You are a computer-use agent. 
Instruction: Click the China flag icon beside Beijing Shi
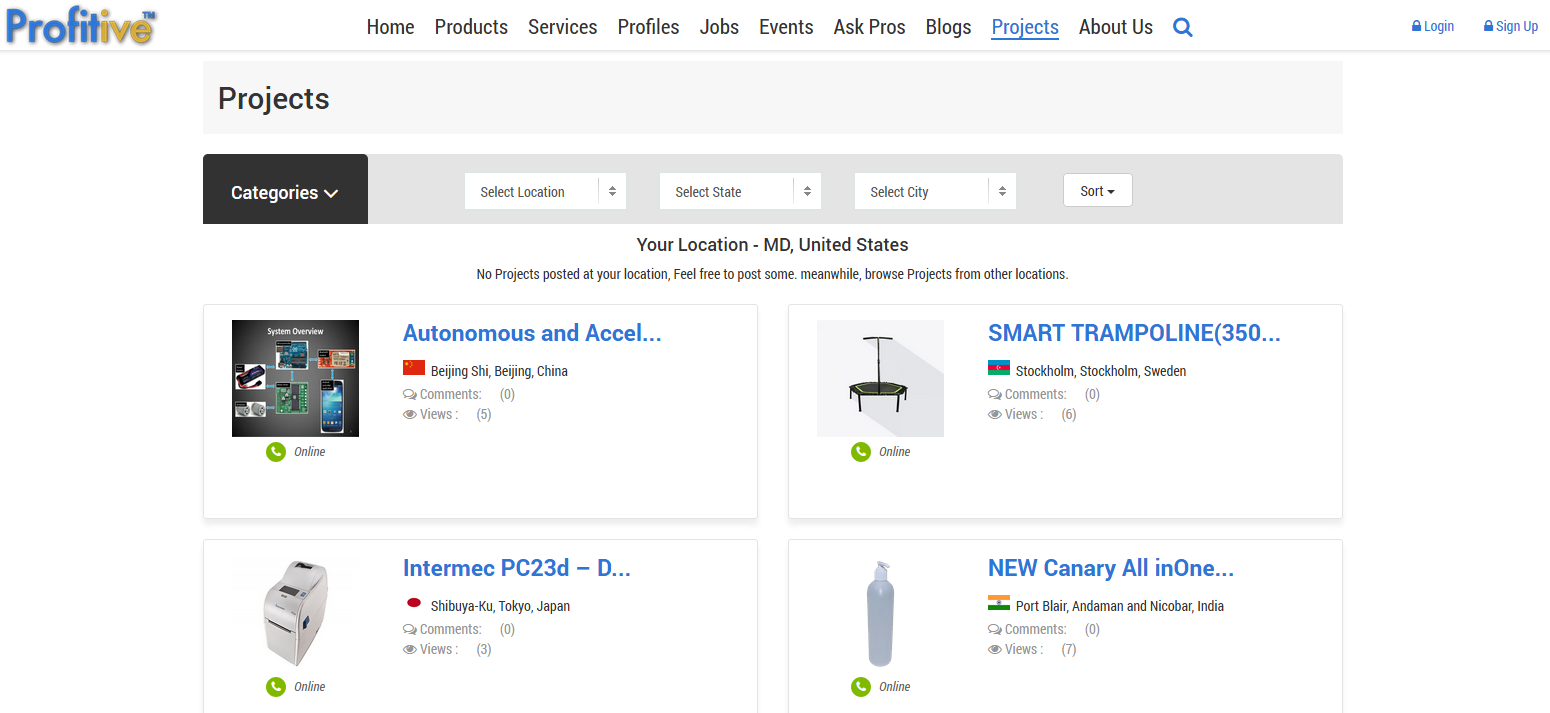[x=415, y=368]
